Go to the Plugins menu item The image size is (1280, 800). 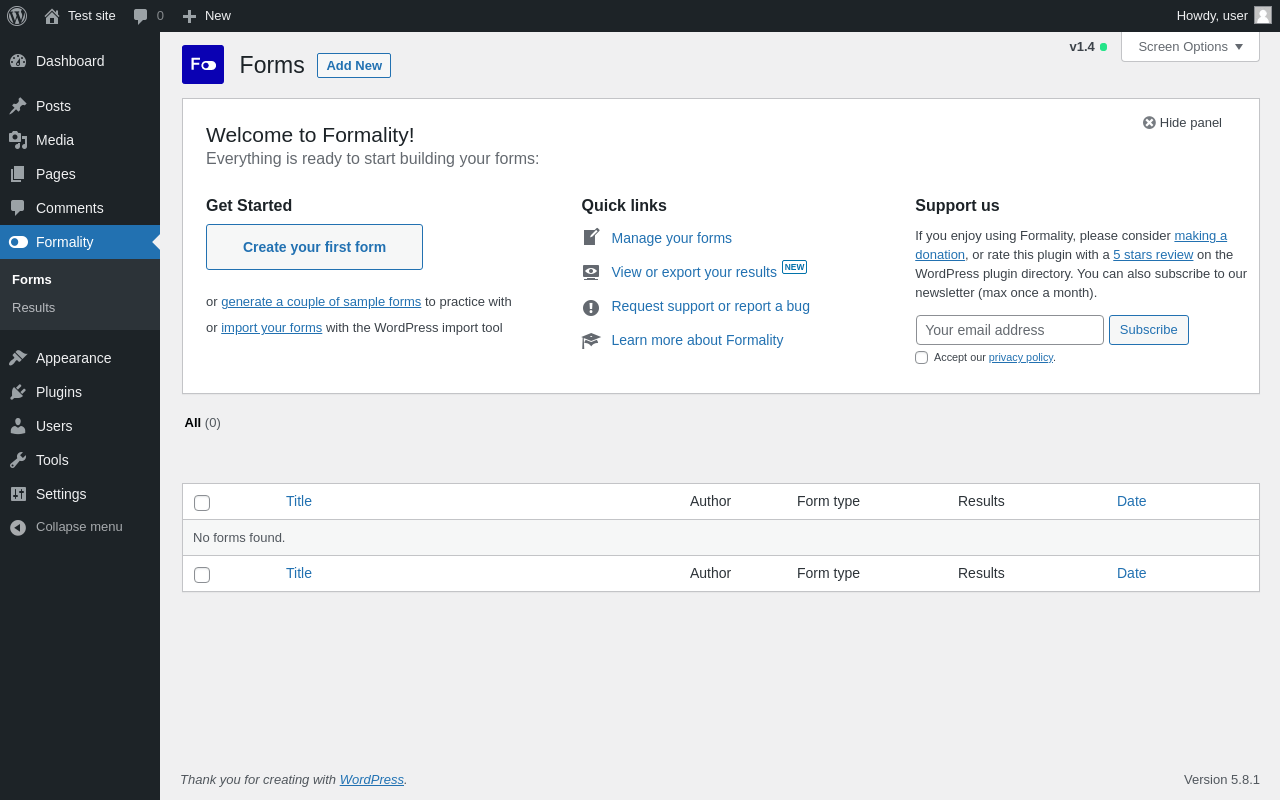point(59,392)
